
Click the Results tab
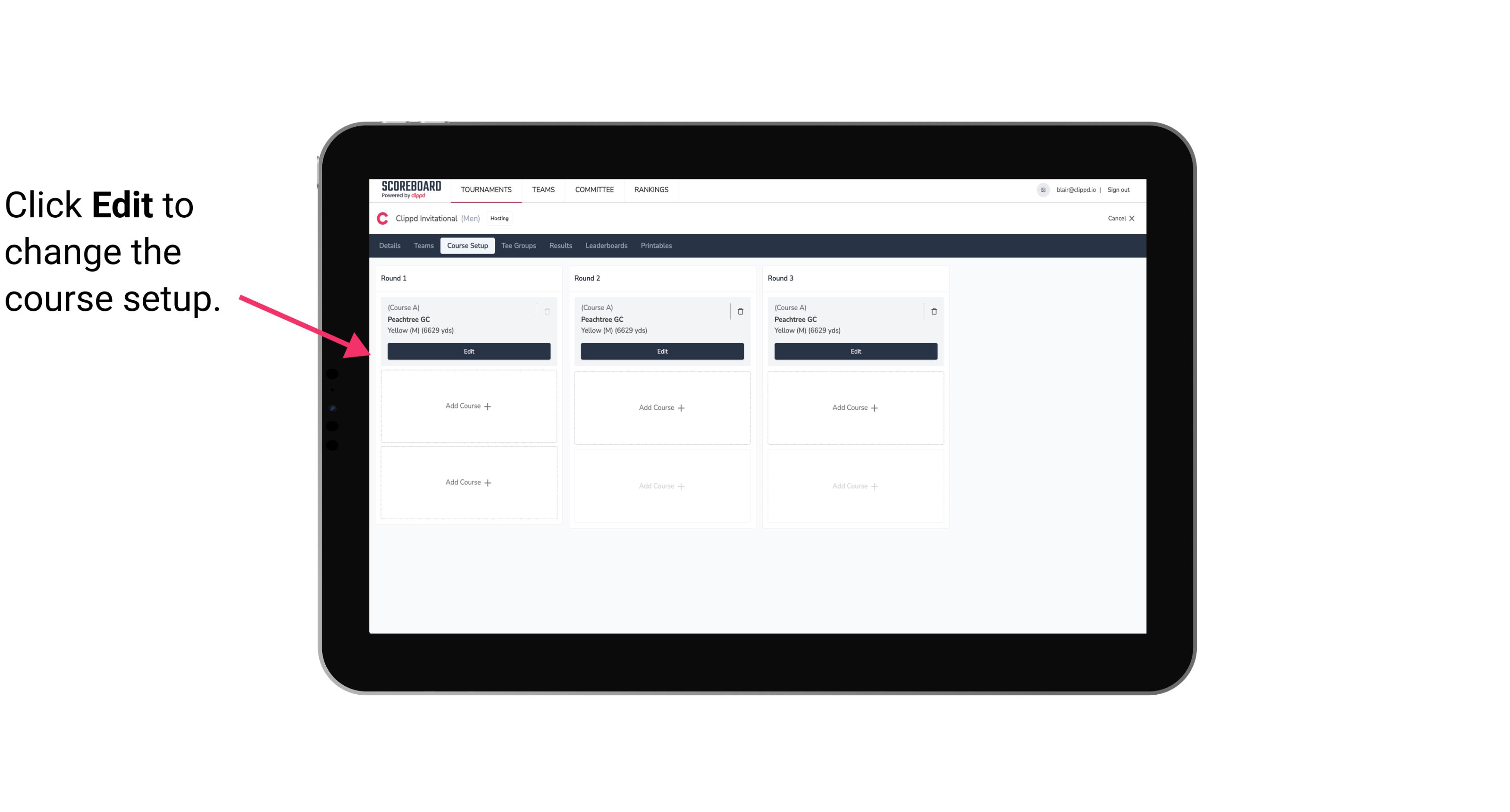[x=561, y=246]
